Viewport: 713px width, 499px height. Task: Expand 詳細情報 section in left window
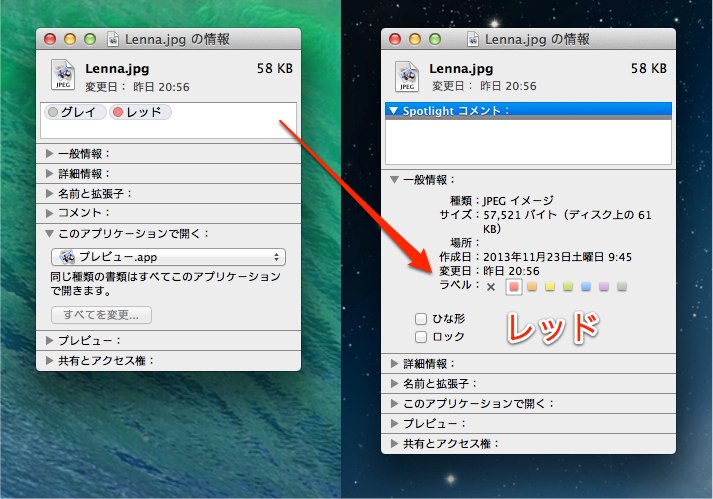pos(50,174)
